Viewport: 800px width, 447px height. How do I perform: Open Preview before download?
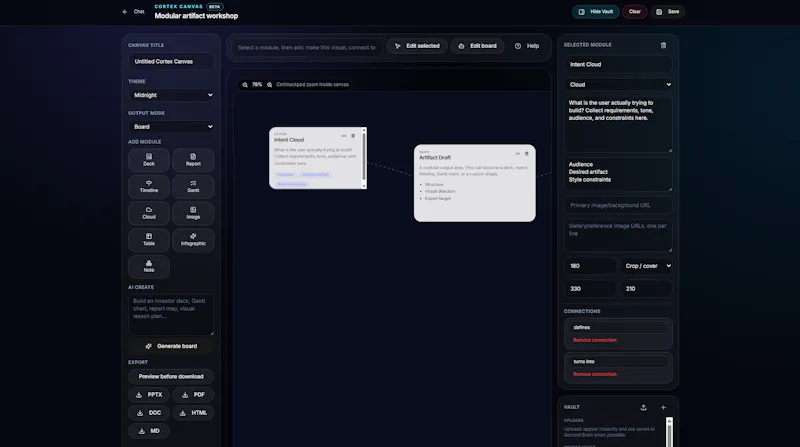point(171,377)
